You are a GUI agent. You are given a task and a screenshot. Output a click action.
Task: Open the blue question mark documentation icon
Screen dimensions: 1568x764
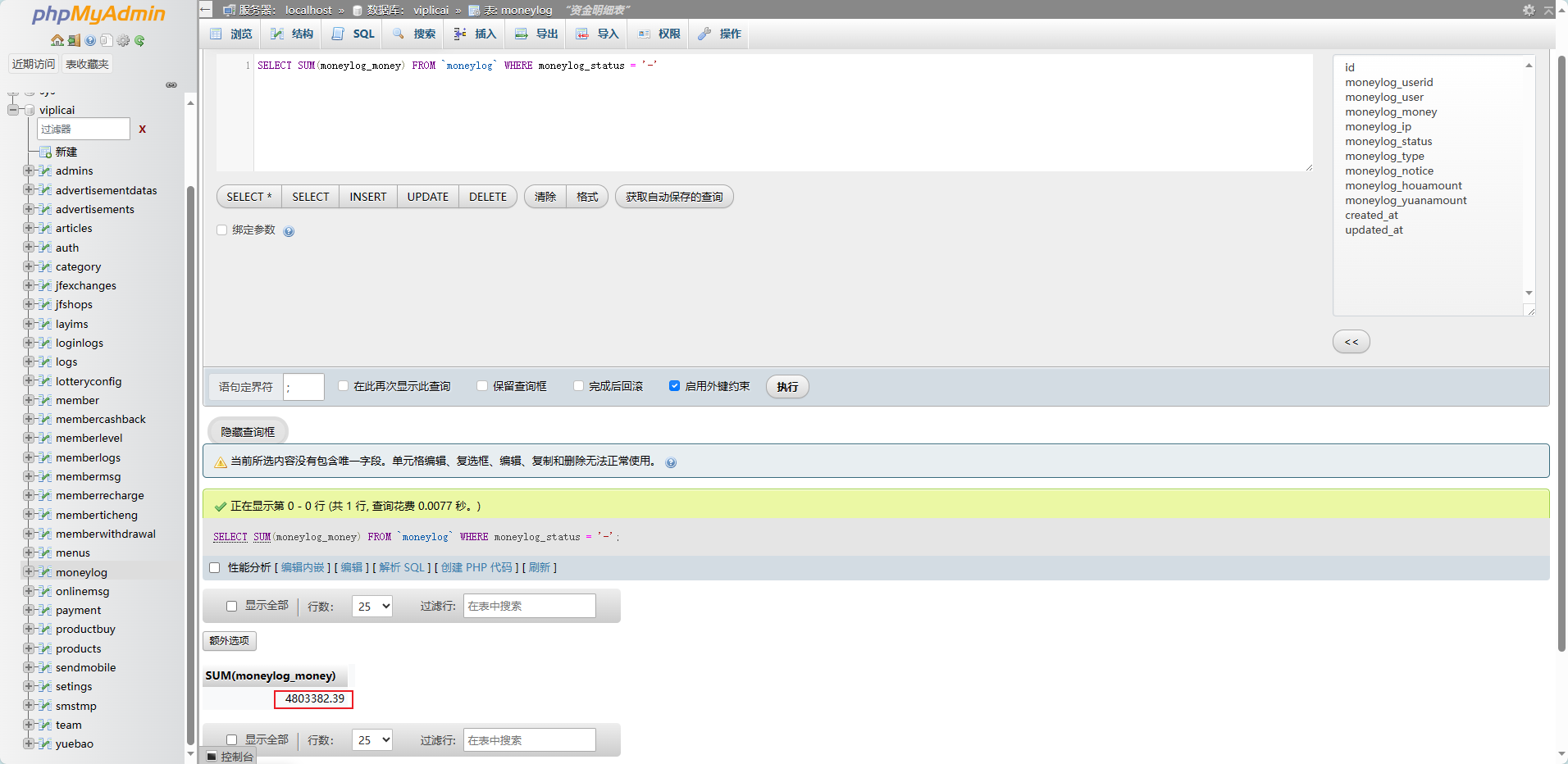90,40
